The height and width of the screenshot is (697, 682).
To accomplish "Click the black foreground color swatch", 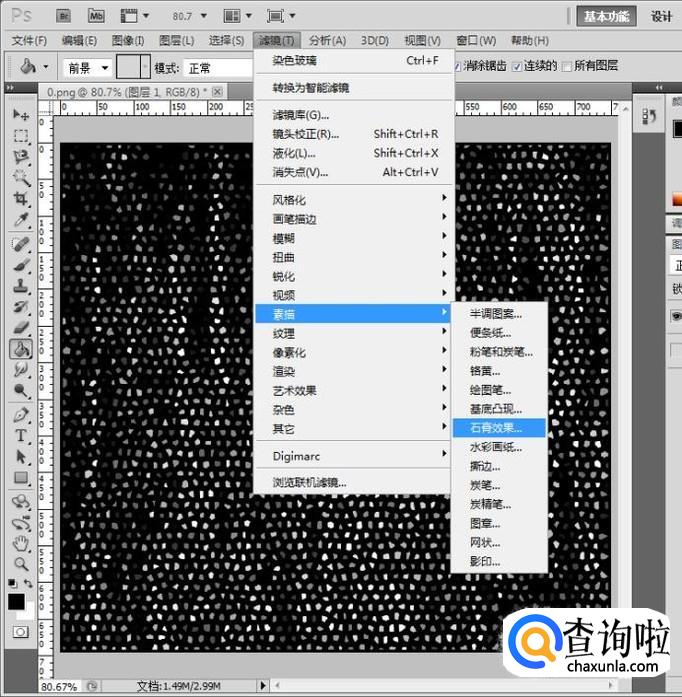I will (16, 601).
